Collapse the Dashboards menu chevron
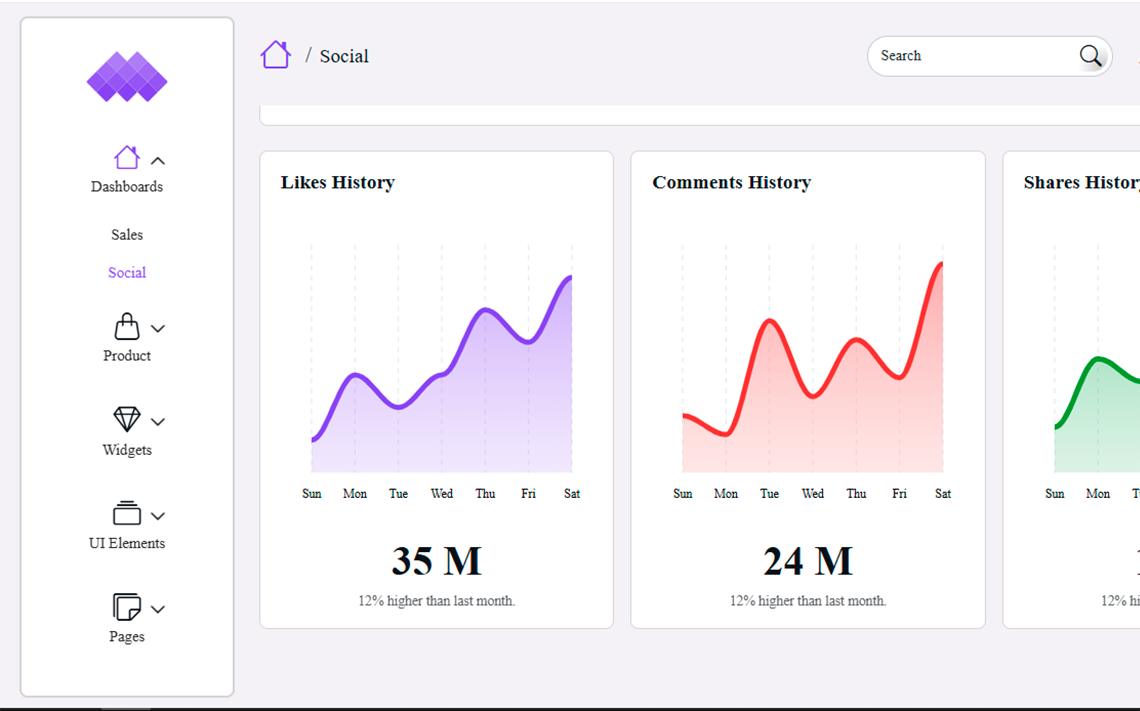The image size is (1140, 711). tap(158, 161)
